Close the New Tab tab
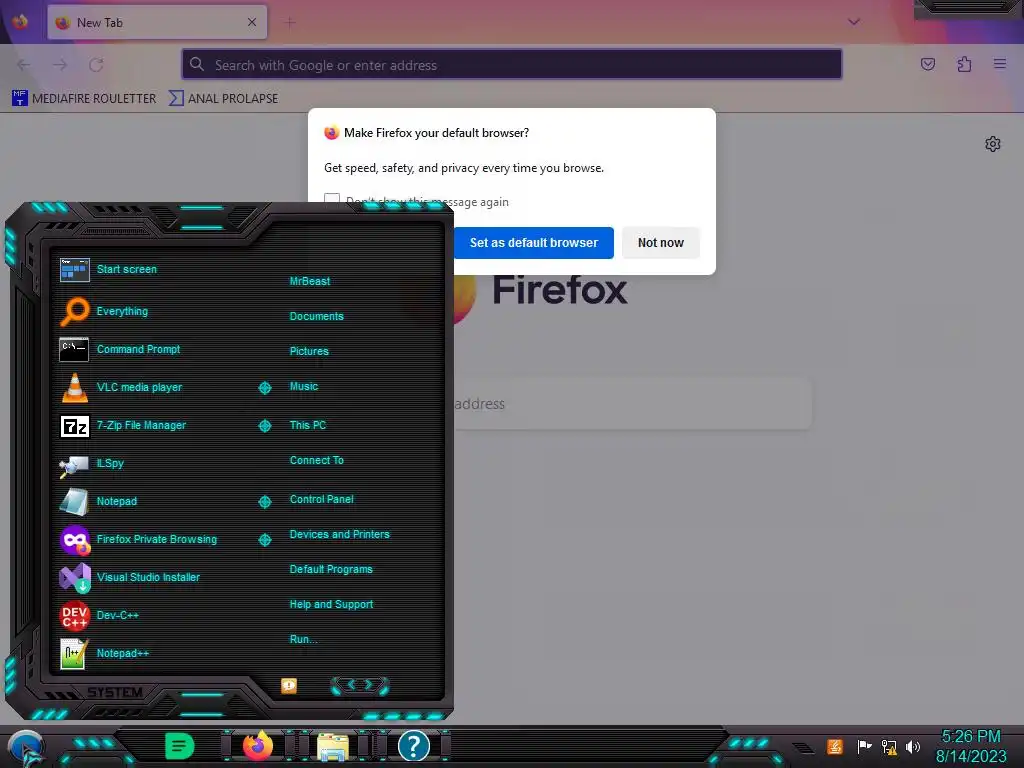Viewport: 1024px width, 768px height. (x=252, y=22)
